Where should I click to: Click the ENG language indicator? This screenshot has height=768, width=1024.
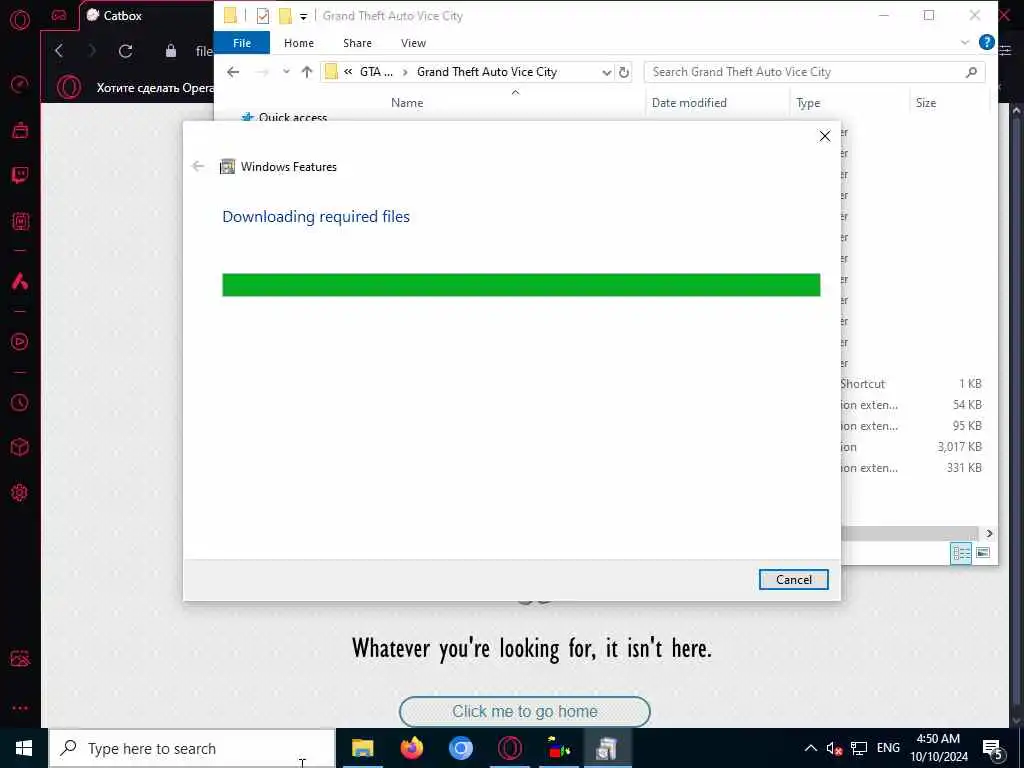point(888,748)
